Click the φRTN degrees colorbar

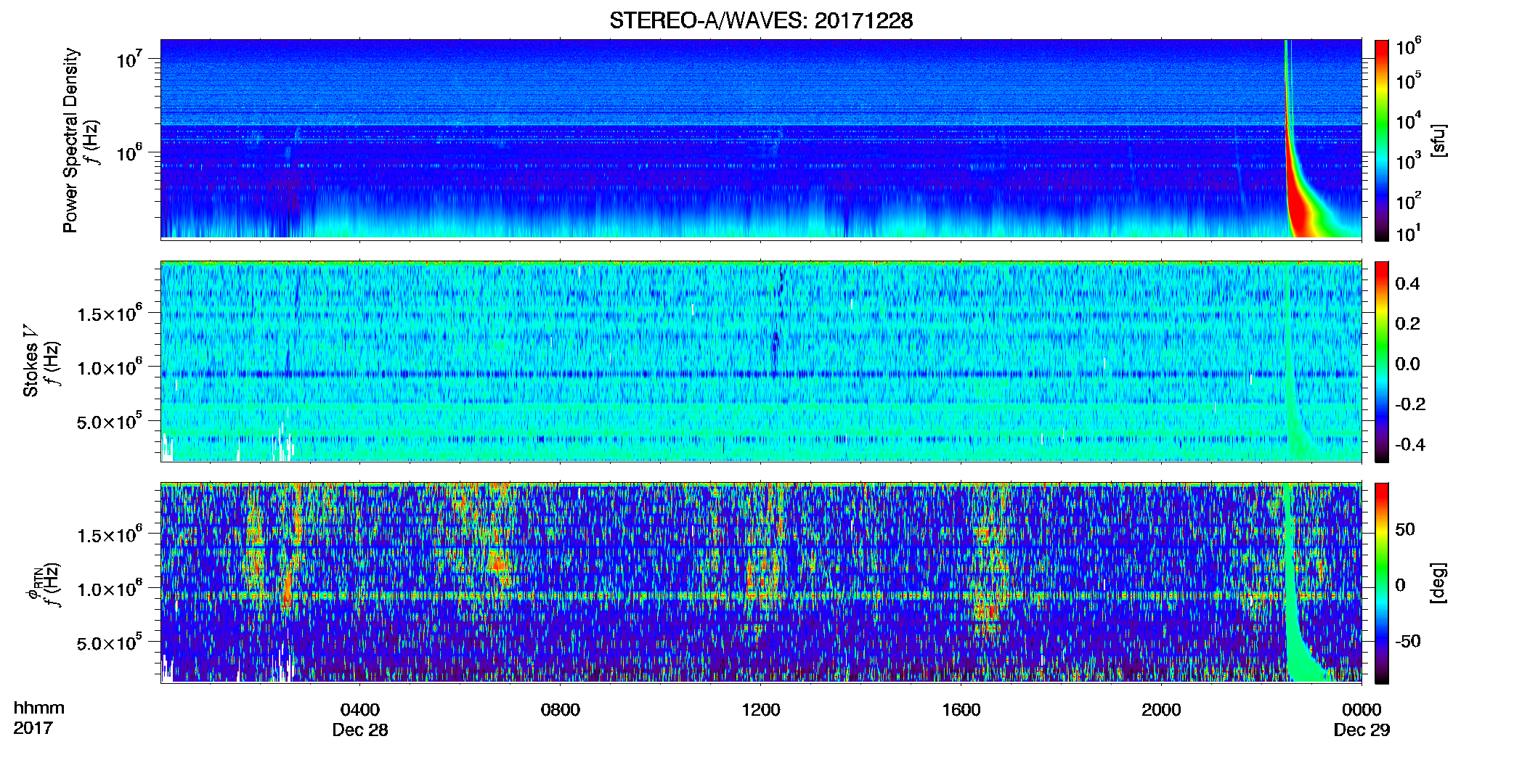click(1381, 583)
